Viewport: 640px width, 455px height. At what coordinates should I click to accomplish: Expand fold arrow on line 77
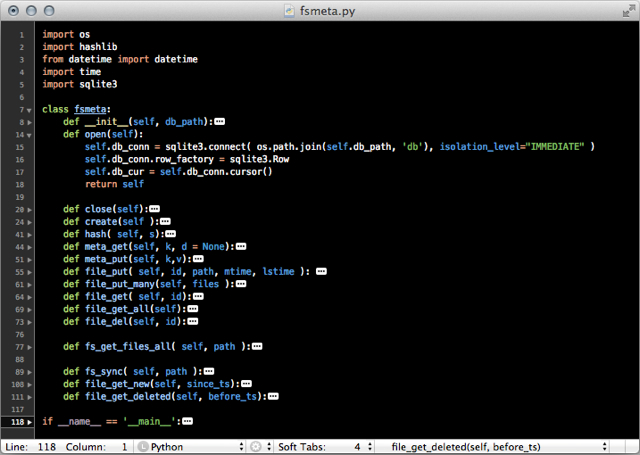click(29, 347)
